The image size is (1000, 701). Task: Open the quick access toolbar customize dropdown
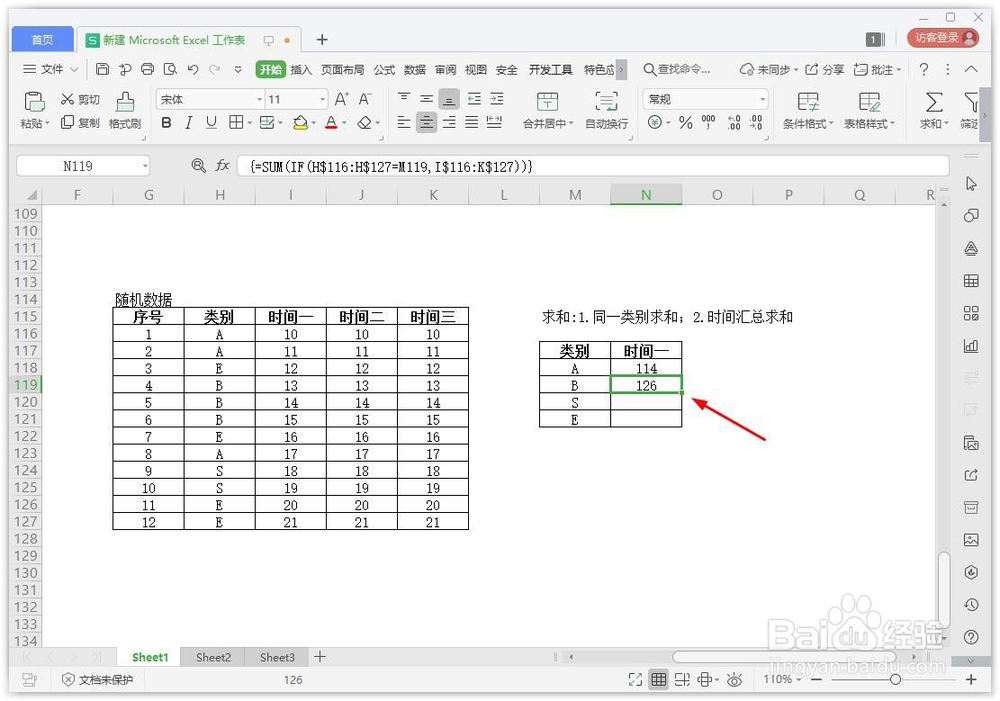[238, 69]
